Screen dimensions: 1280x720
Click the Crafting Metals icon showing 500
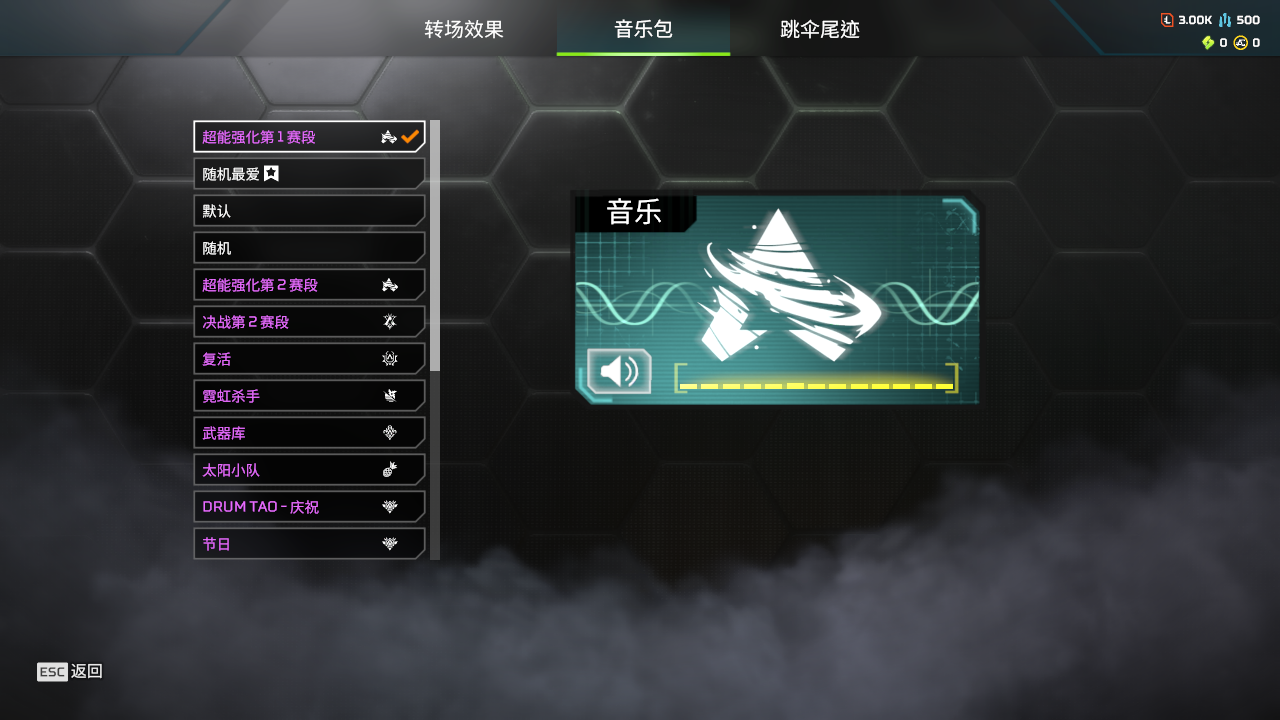[1225, 20]
